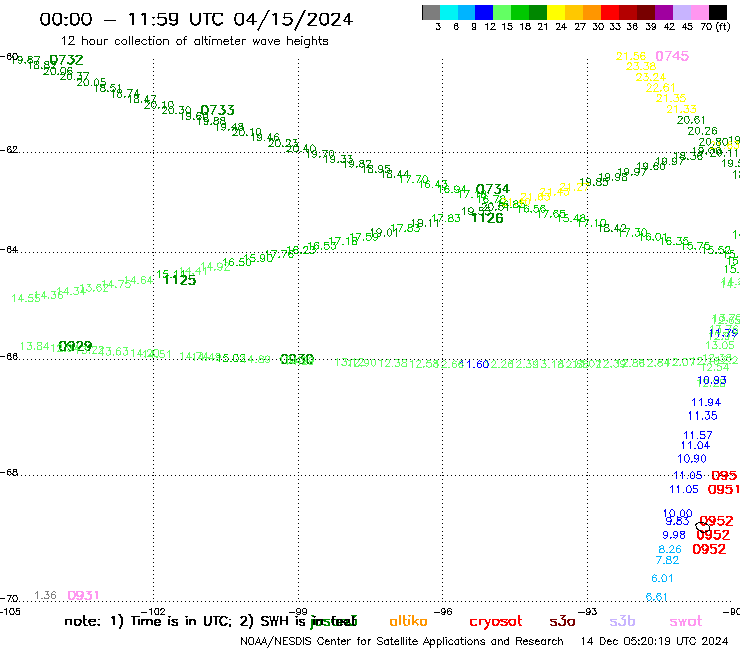Click the yellow 23.38 wave height
Image resolution: width=740 pixels, height=650 pixels.
click(x=641, y=67)
